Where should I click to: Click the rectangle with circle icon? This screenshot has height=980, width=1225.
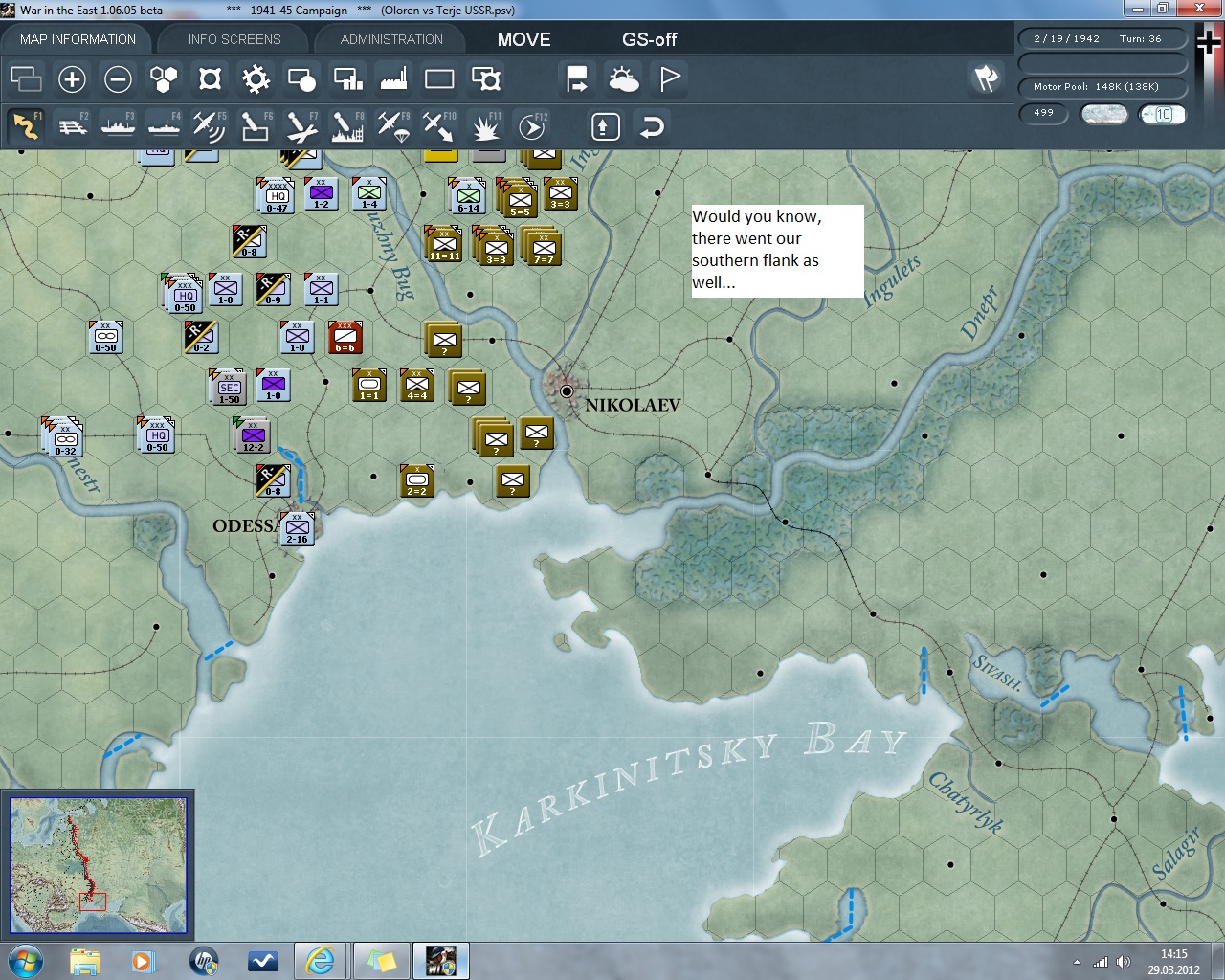click(x=301, y=79)
